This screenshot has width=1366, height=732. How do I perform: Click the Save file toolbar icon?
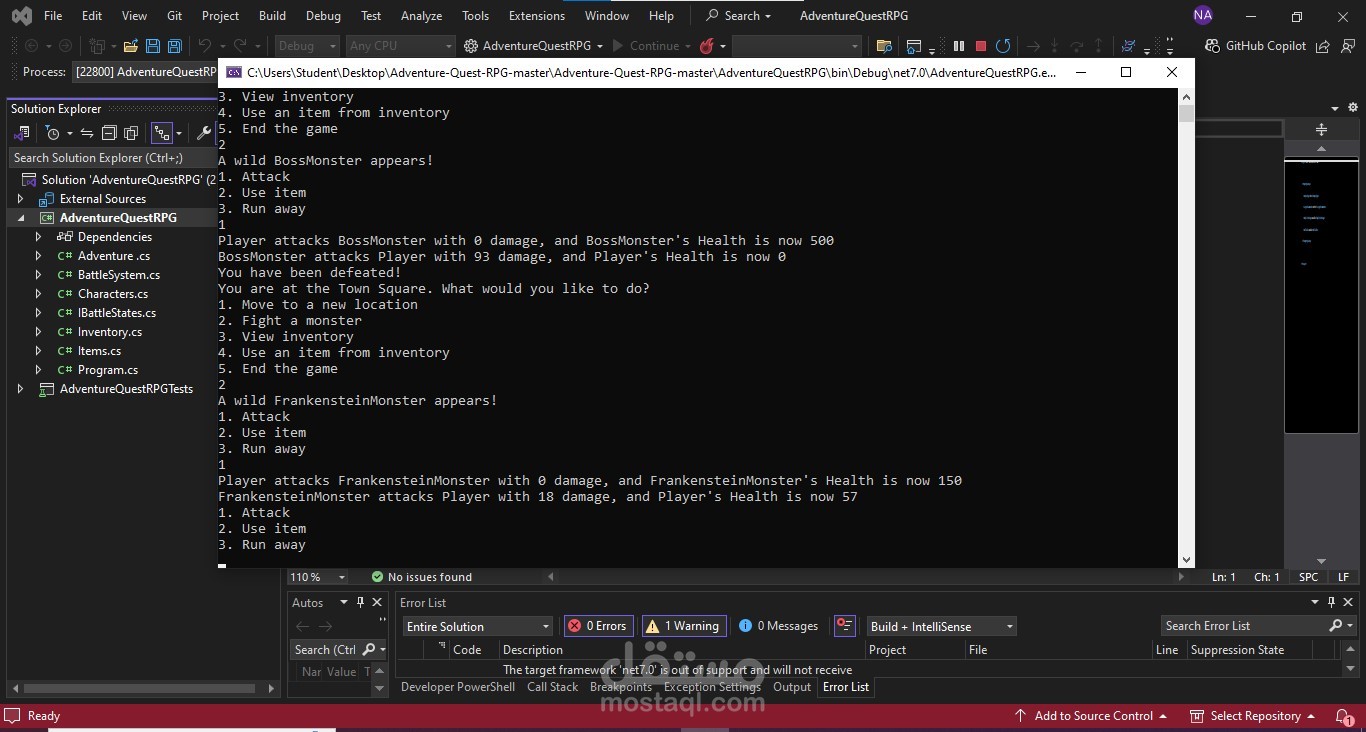click(x=153, y=46)
